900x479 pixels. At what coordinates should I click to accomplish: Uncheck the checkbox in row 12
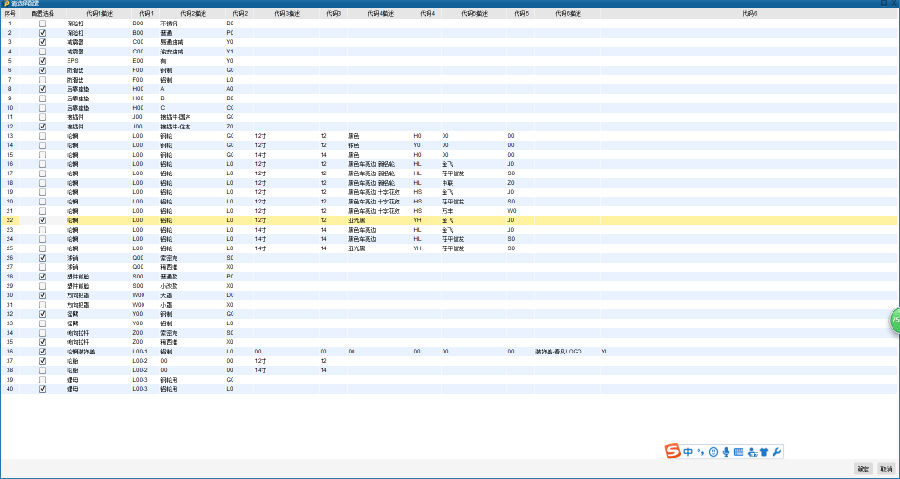42,126
